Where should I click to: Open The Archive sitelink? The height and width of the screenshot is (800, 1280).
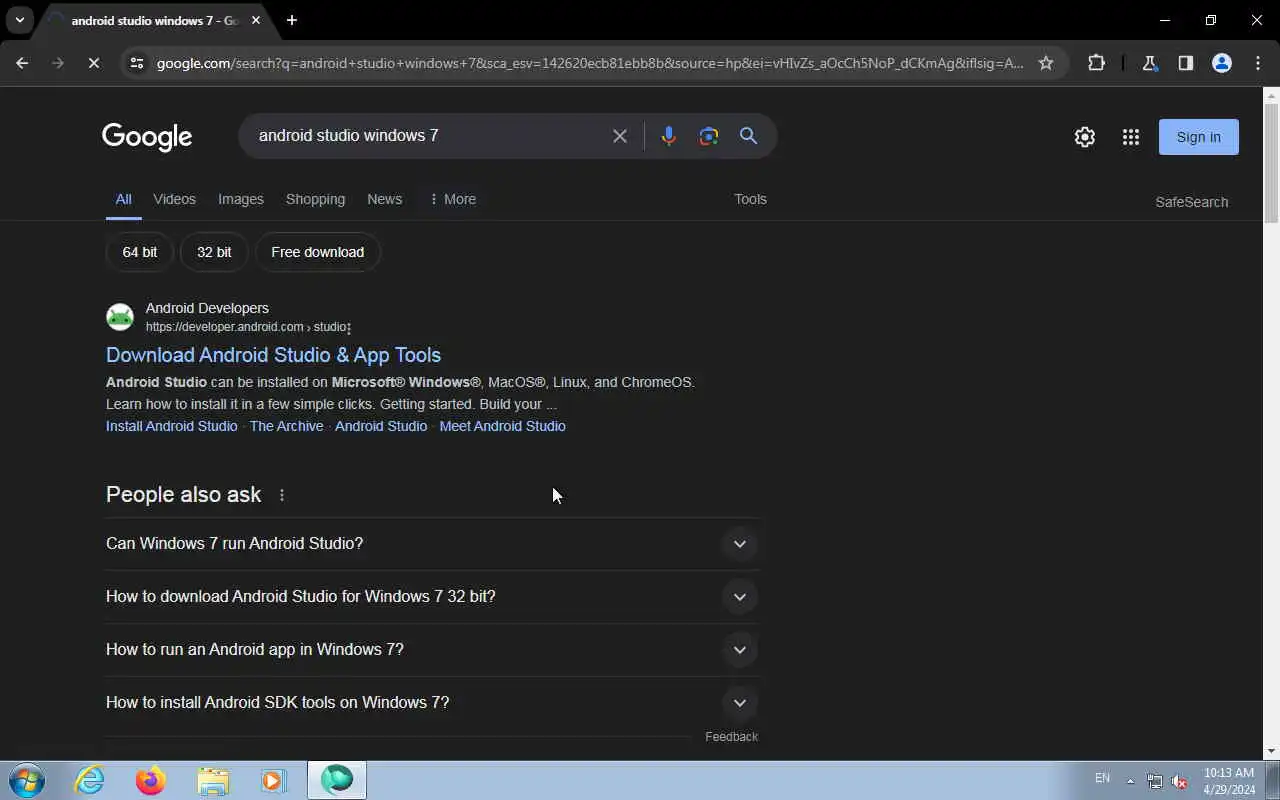(286, 426)
